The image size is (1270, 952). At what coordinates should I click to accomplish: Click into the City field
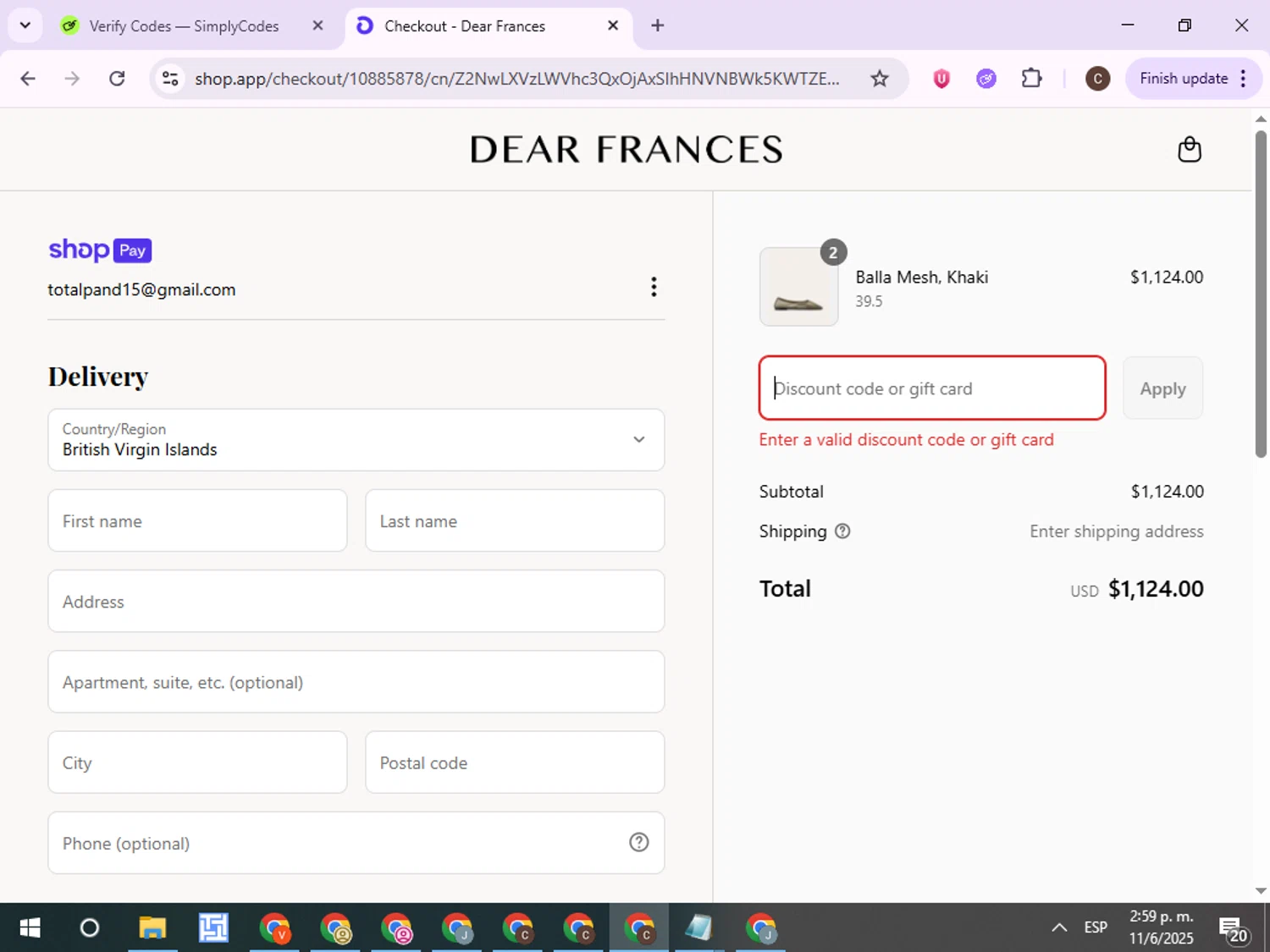197,762
